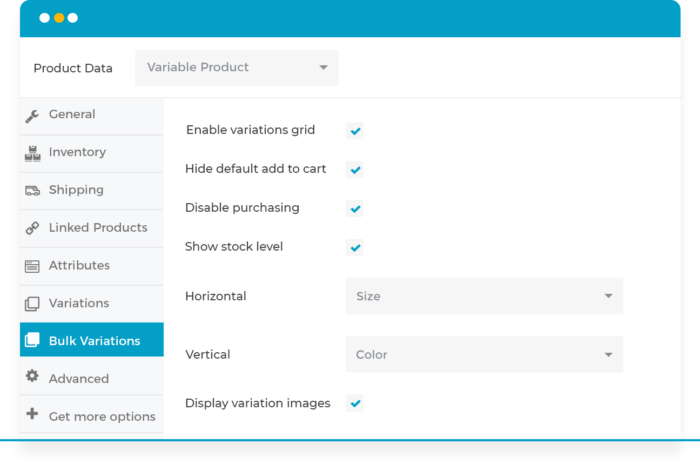Image resolution: width=700 pixels, height=464 pixels.
Task: Click the Display variation images label
Action: [258, 403]
